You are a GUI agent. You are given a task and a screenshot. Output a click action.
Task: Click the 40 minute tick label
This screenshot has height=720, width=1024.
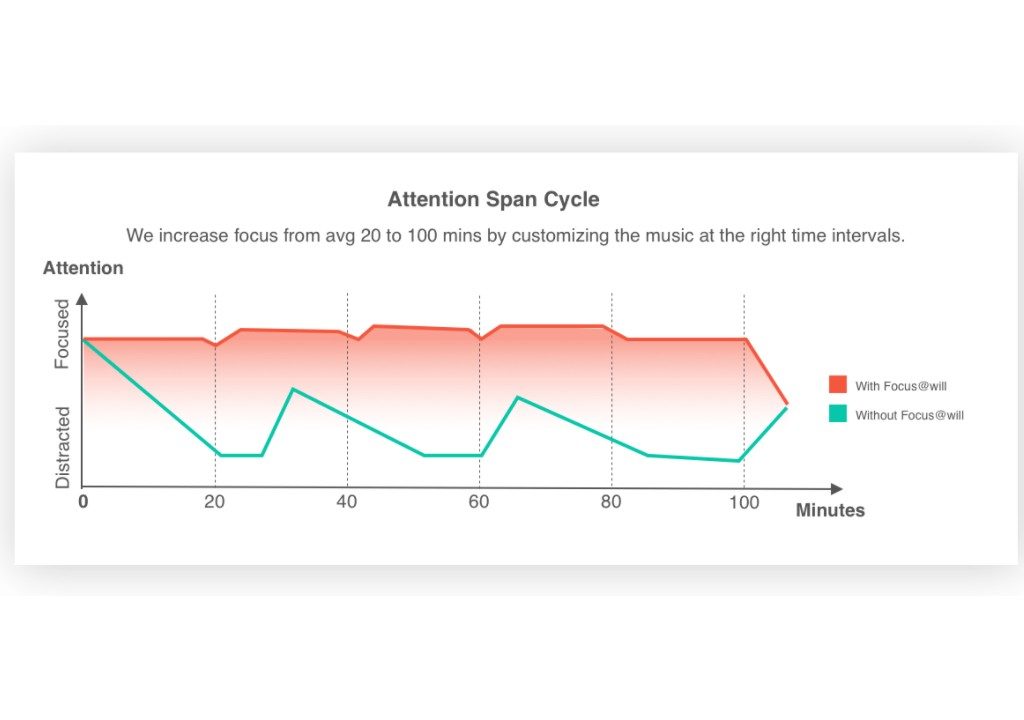347,502
